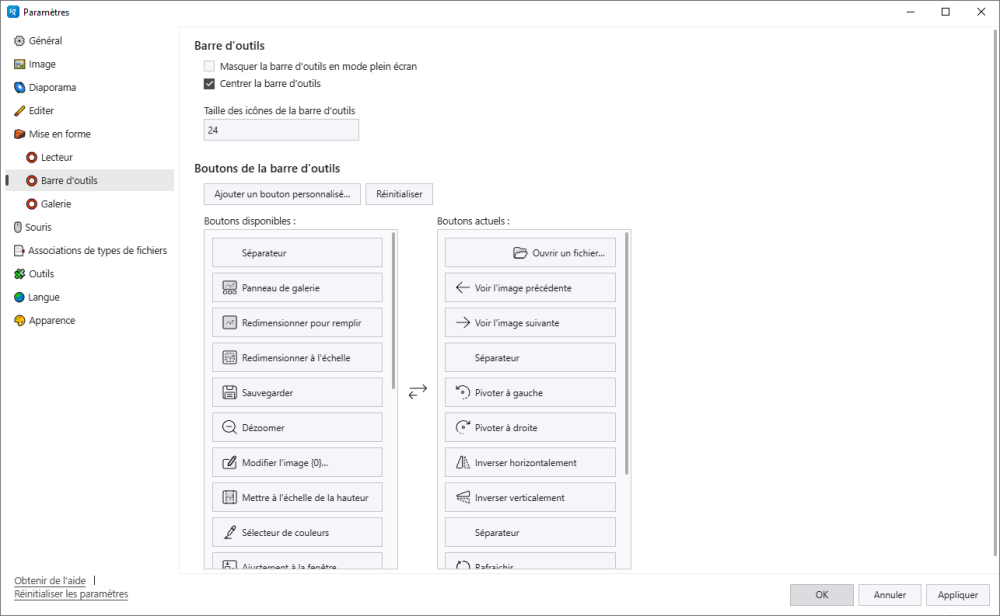Click the Panneau de galerie icon
This screenshot has width=1000, height=616.
(x=229, y=288)
